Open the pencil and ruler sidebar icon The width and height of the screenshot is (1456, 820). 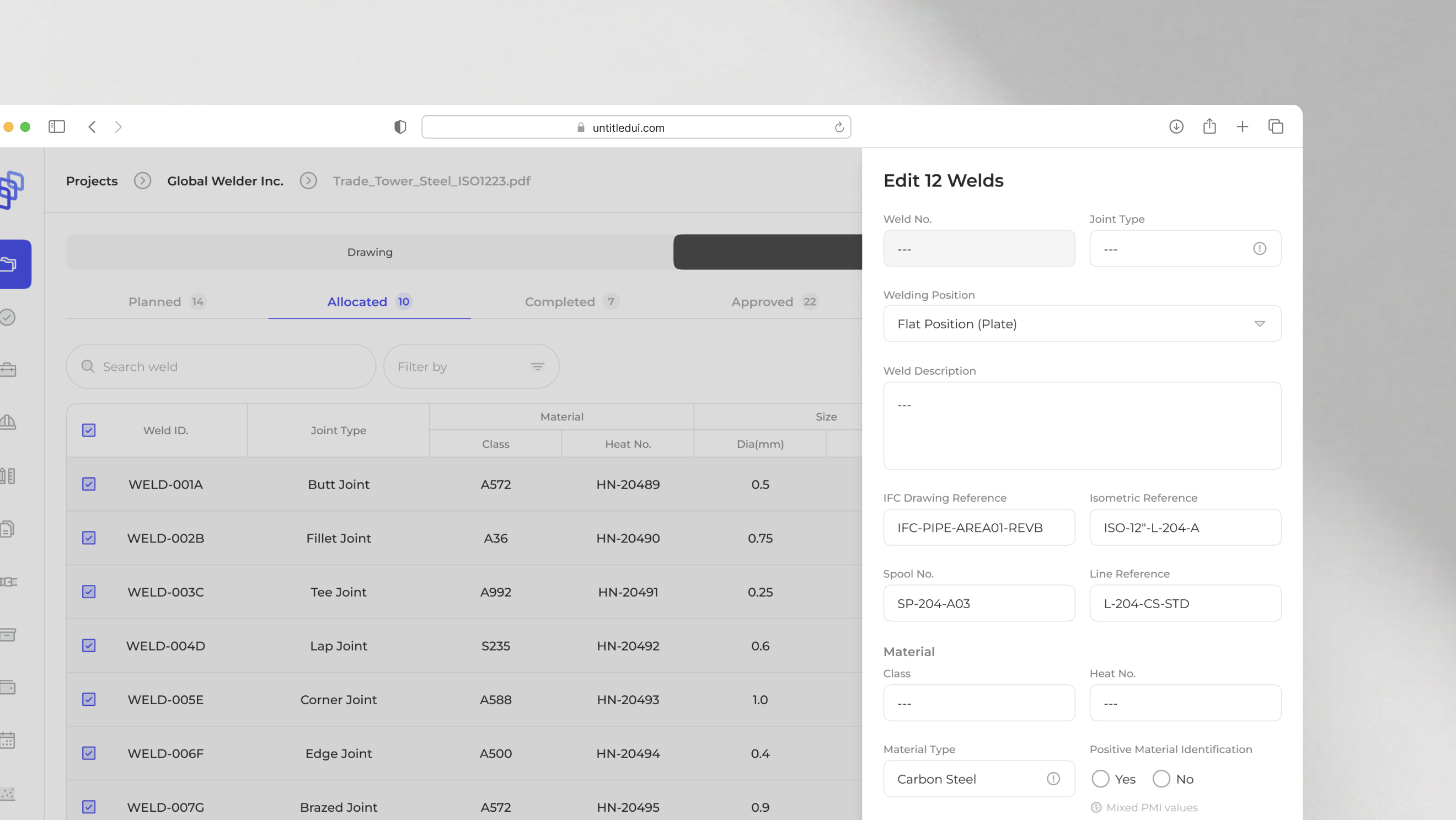(7, 476)
